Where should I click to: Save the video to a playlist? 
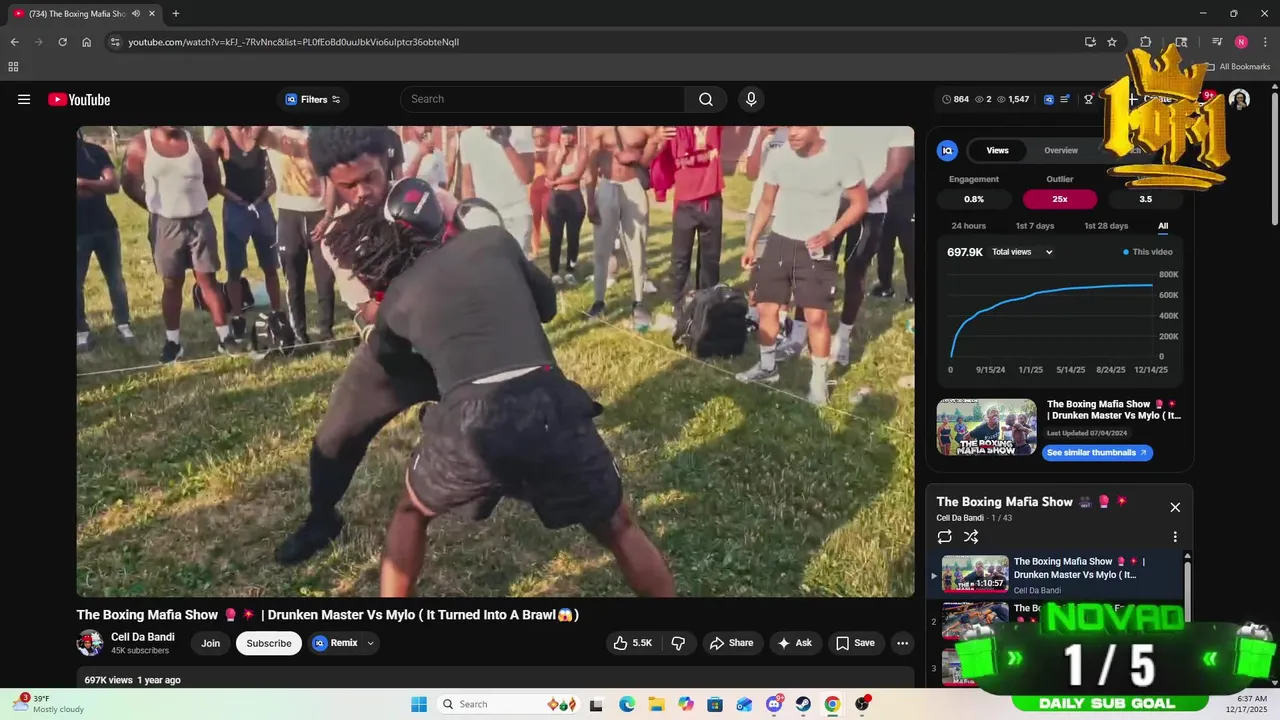click(856, 643)
